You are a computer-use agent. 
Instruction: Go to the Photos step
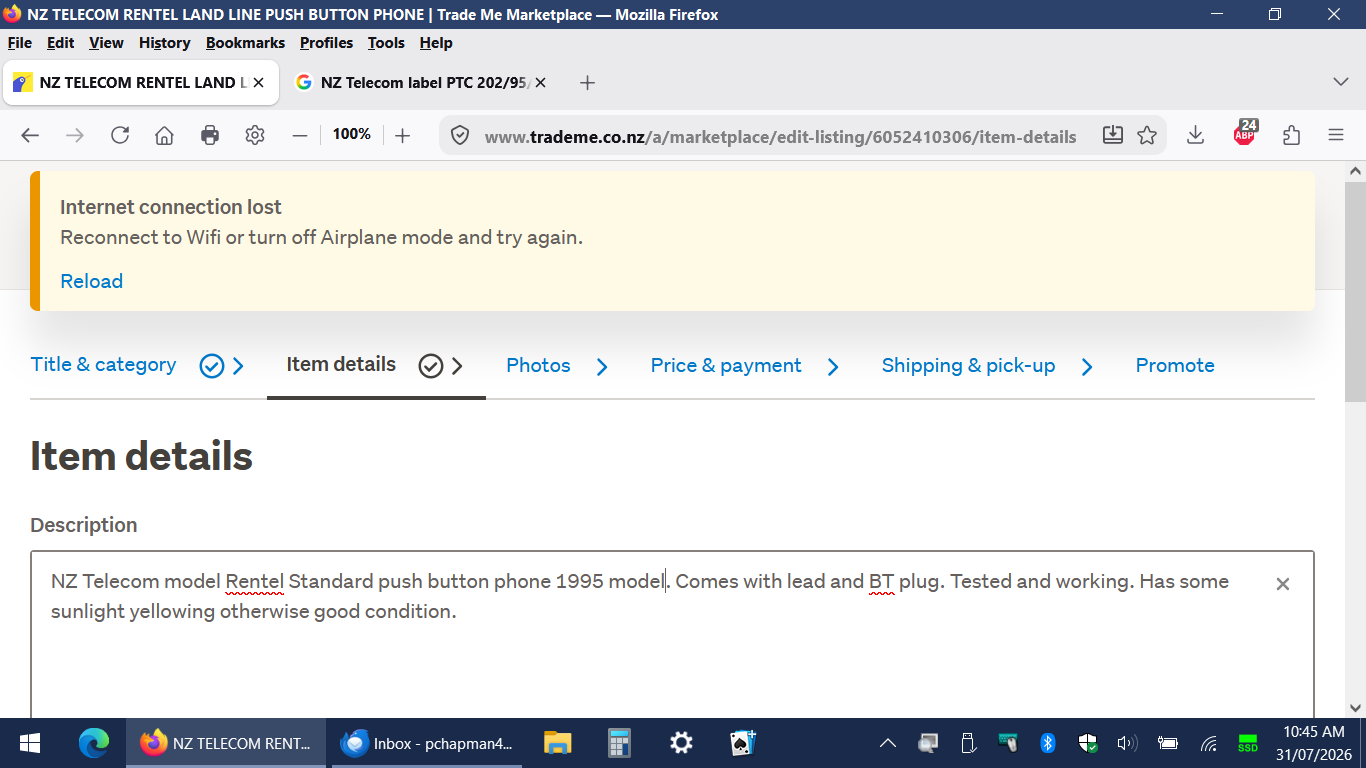[538, 366]
